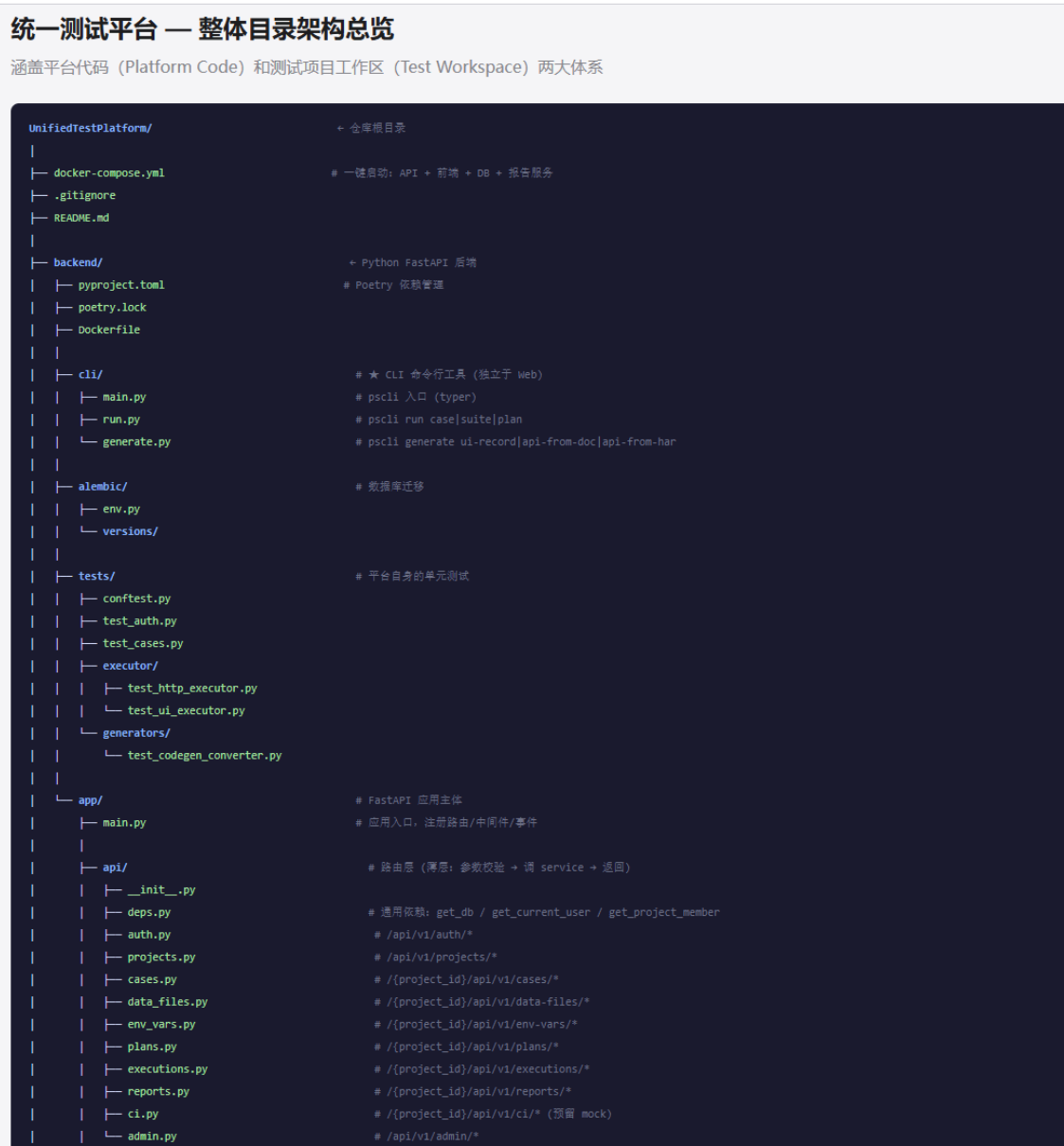The width and height of the screenshot is (1064, 1146).
Task: Click the cli/ folder name
Action: pos(90,375)
